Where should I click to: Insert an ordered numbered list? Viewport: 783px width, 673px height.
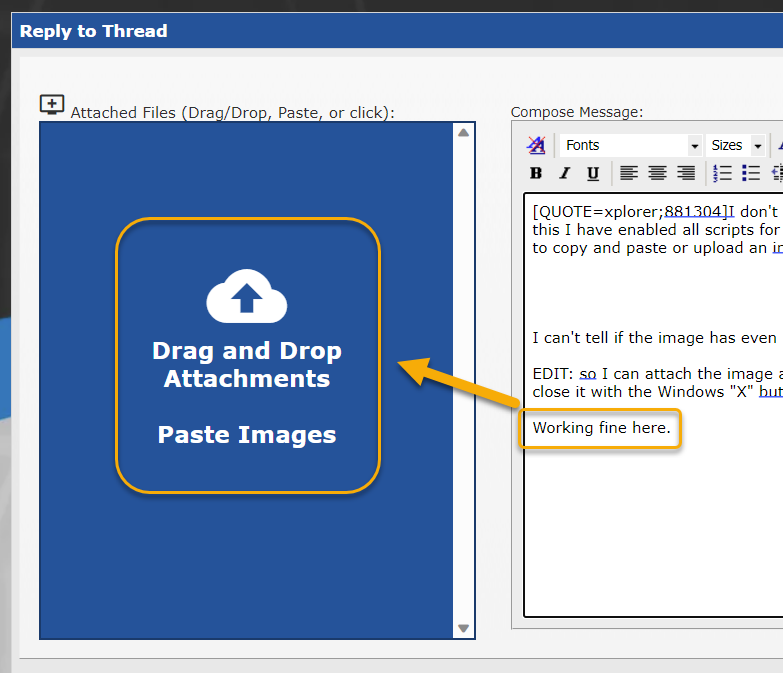pos(722,173)
